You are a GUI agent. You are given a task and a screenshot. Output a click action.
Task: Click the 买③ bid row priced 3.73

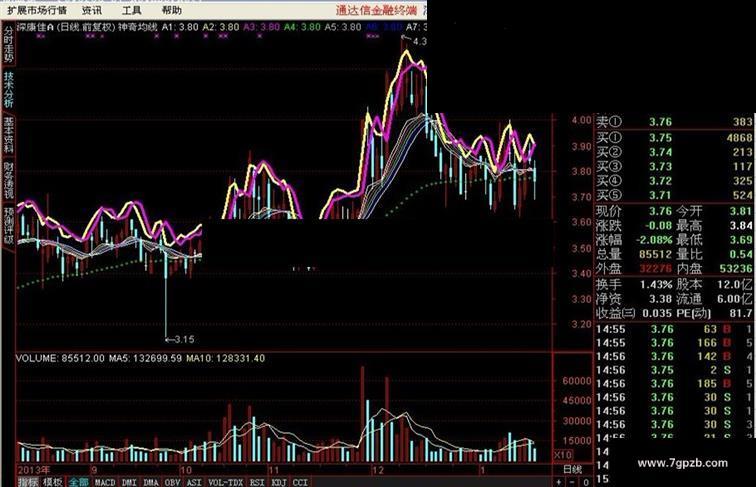[674, 167]
